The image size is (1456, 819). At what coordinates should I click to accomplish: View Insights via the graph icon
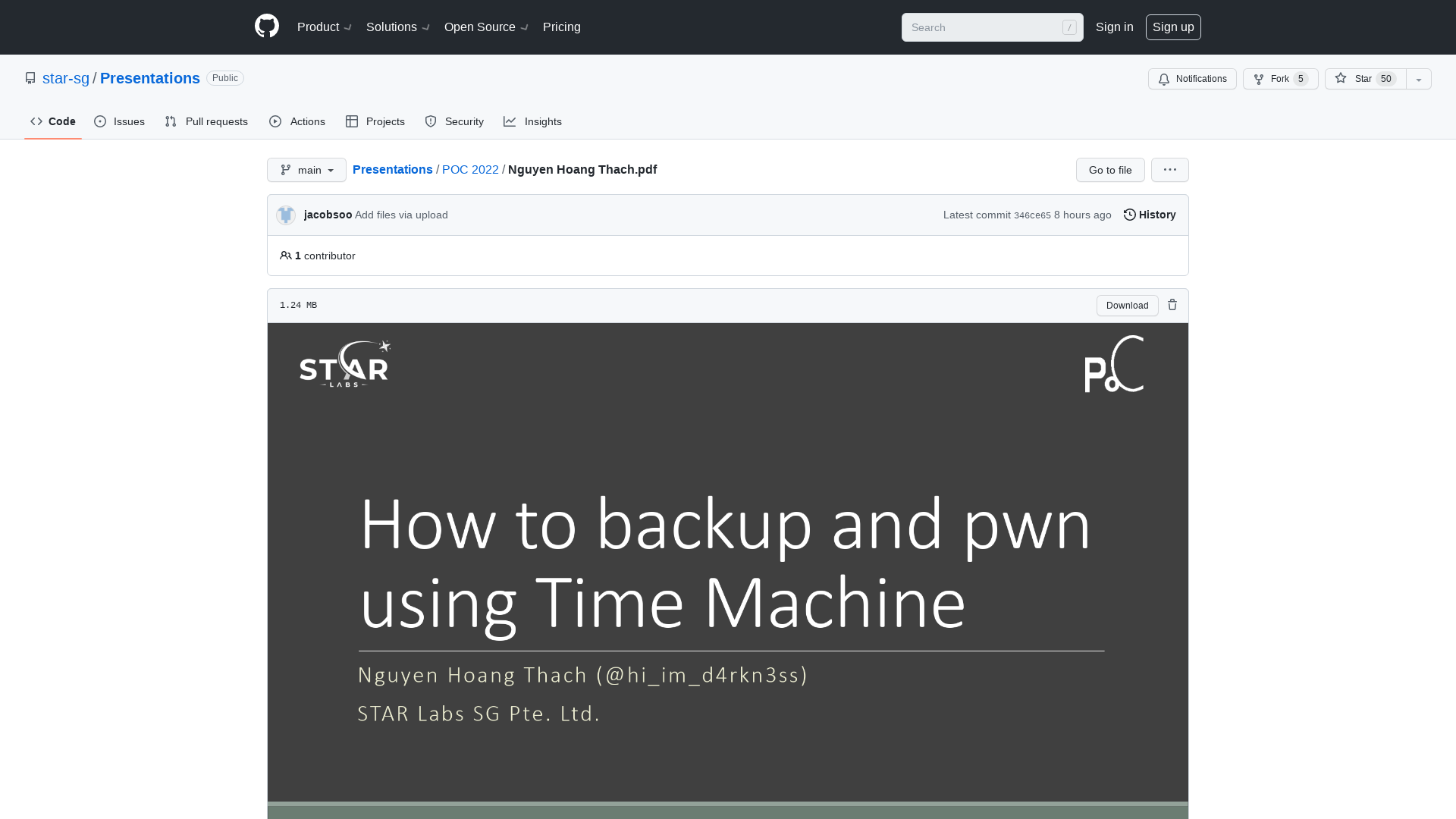point(510,121)
